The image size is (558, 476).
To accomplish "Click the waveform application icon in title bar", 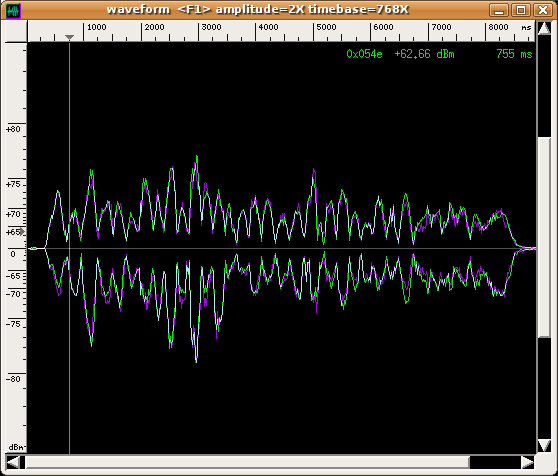I will [x=14, y=11].
